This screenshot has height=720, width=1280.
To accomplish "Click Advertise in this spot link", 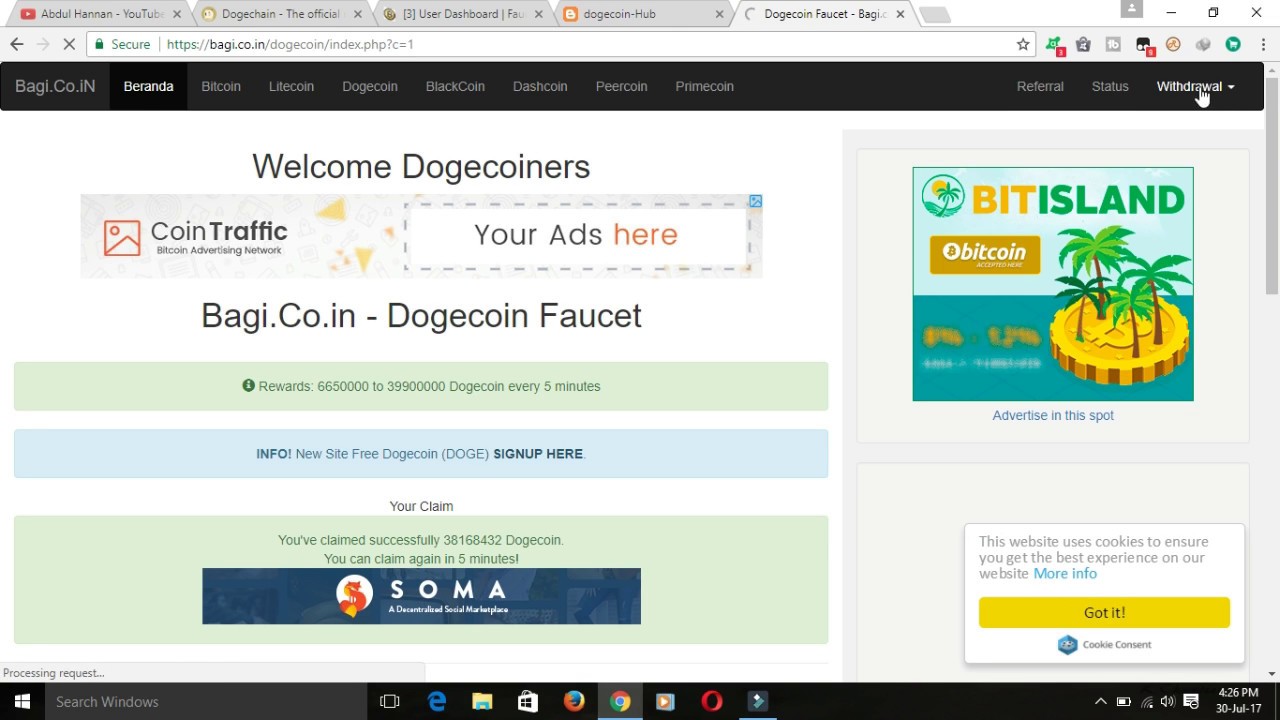I will click(x=1053, y=415).
